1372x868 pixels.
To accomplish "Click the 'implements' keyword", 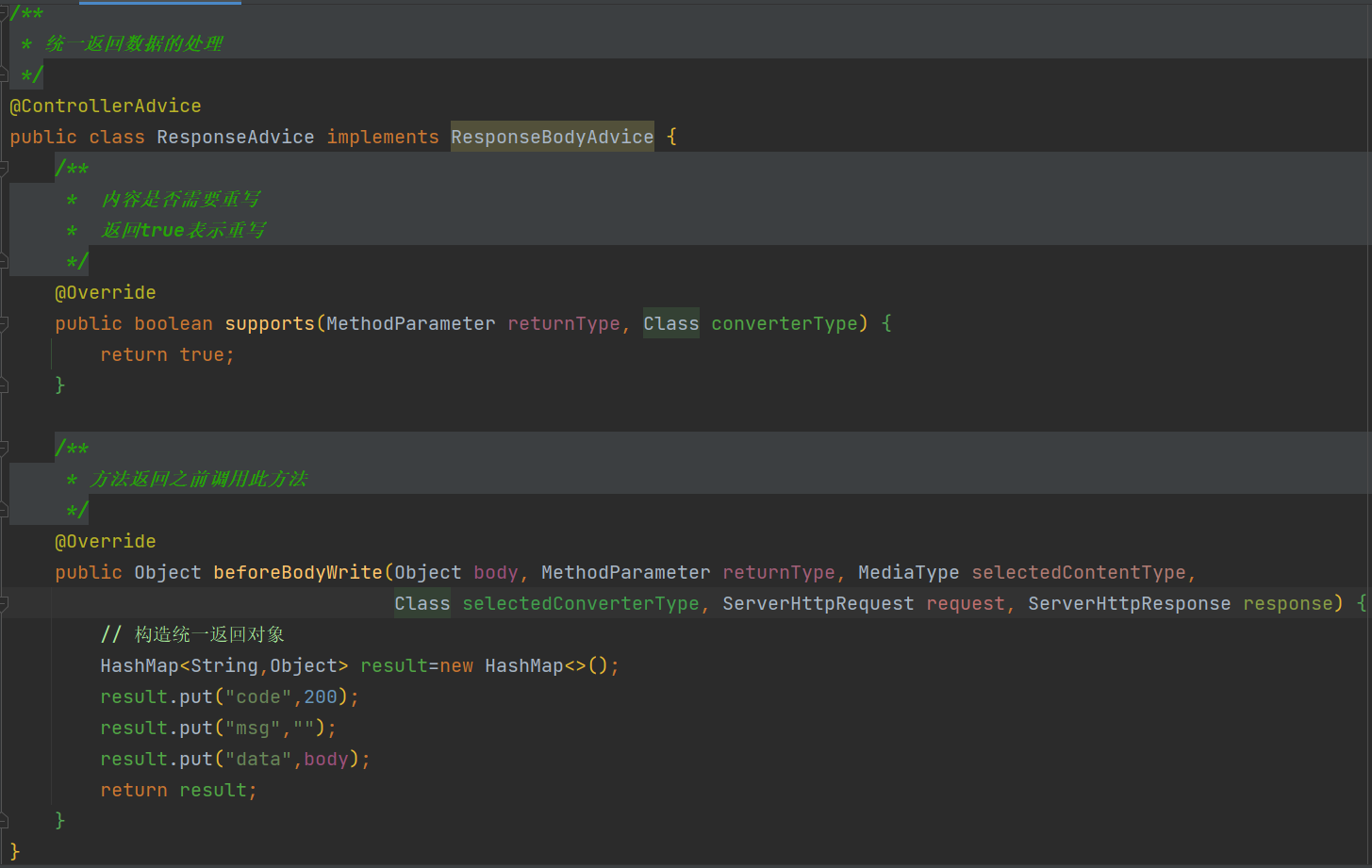I will coord(383,137).
